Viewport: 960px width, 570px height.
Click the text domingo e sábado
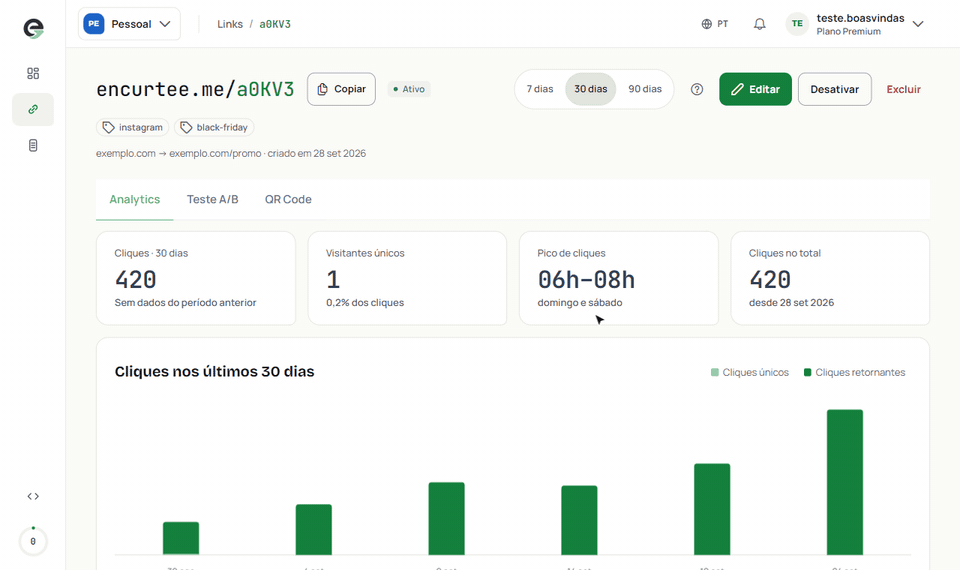click(579, 302)
